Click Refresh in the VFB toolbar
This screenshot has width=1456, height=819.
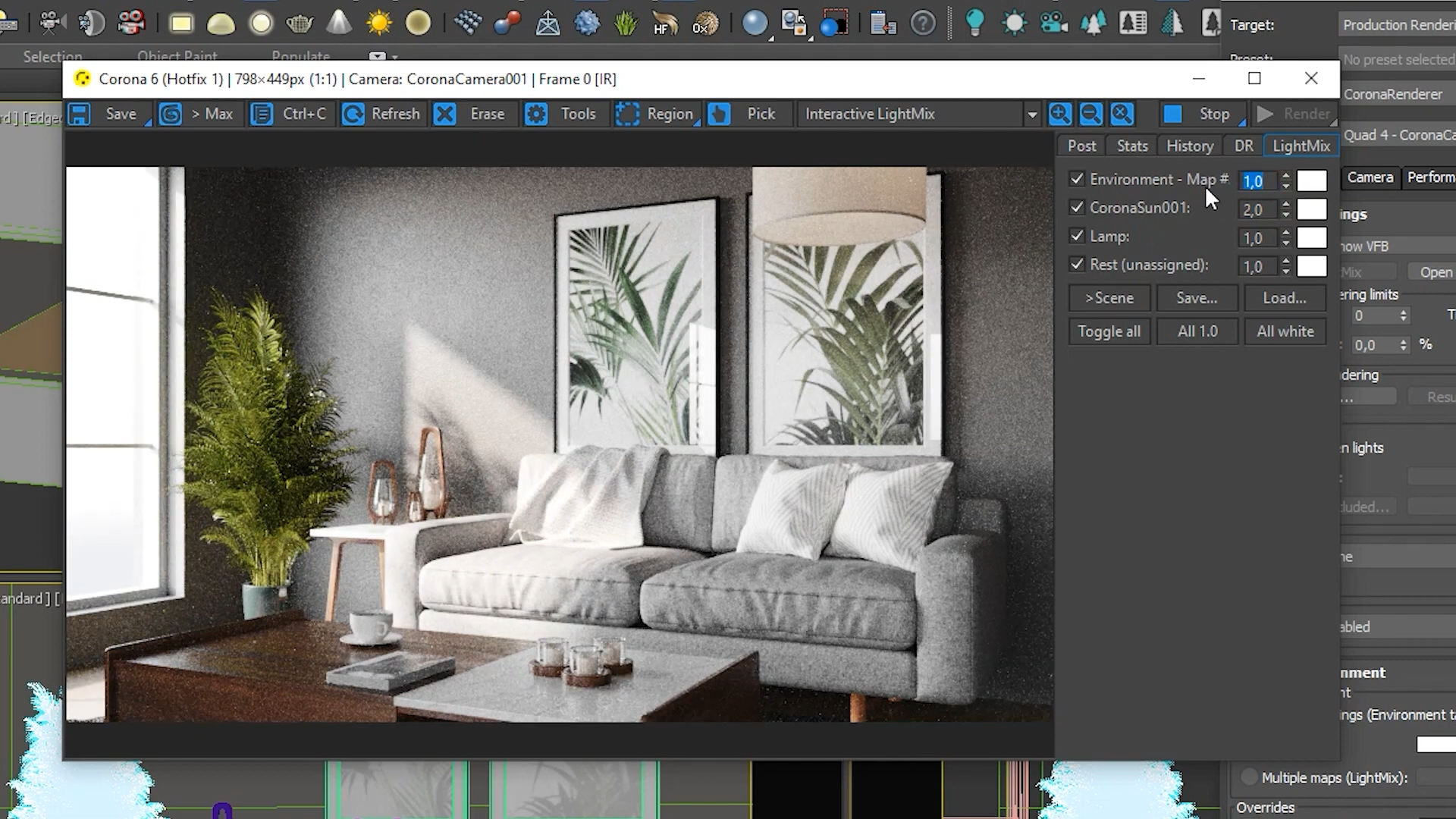click(381, 114)
